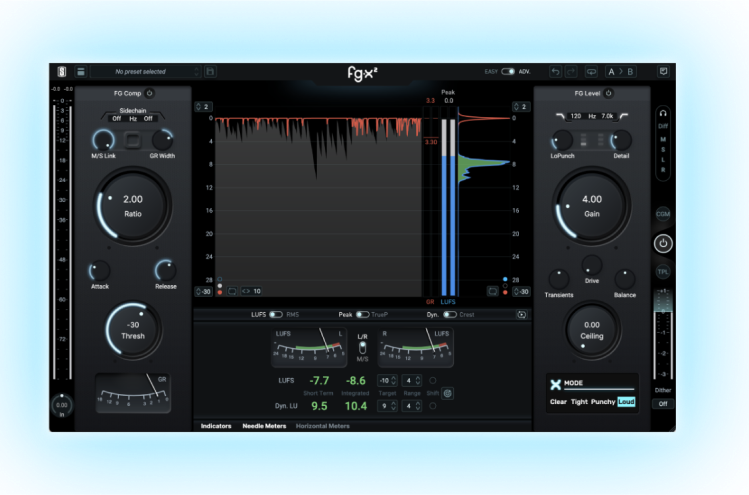The image size is (749, 495).
Task: Toggle Peak to TrueP measurement
Action: [362, 314]
